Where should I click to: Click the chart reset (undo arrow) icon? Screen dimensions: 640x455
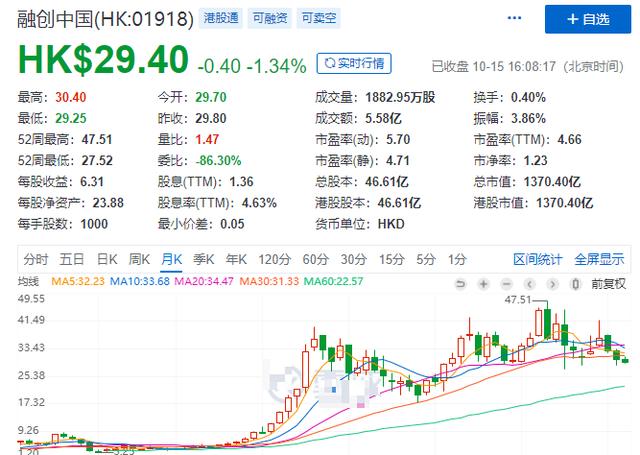click(460, 284)
